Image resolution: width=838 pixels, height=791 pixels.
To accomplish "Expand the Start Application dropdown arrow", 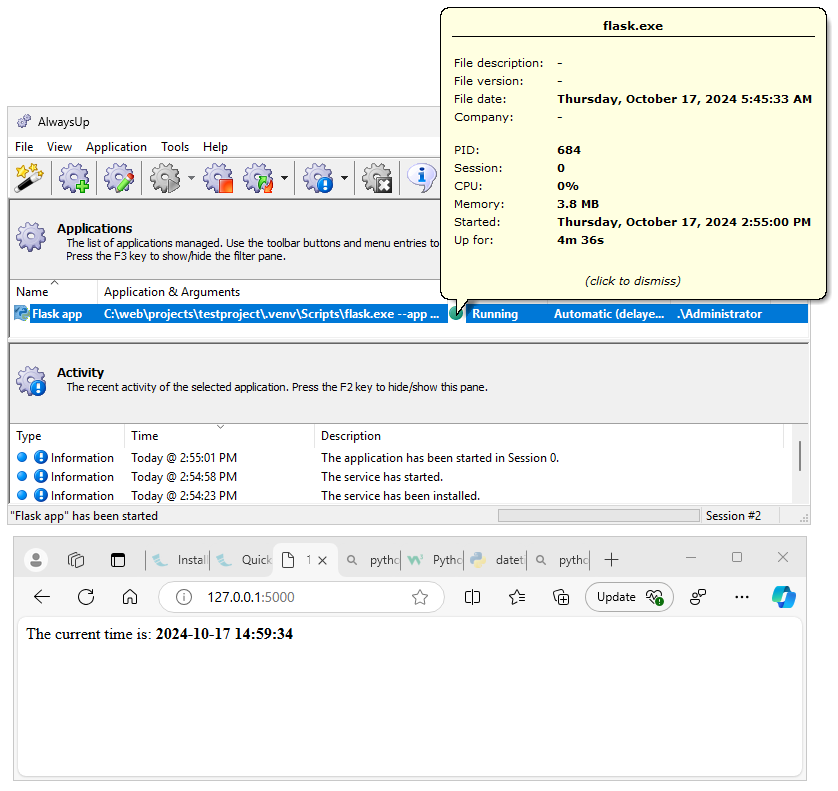I will pyautogui.click(x=190, y=180).
